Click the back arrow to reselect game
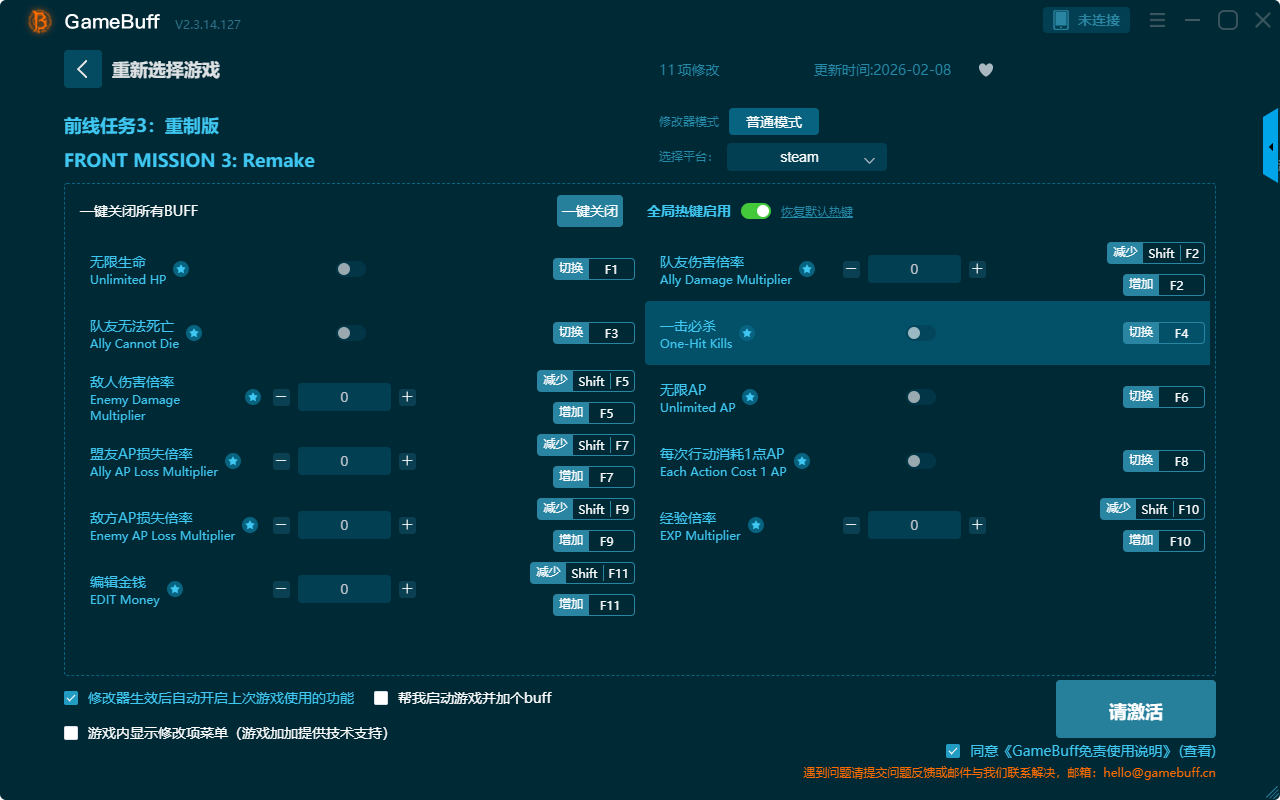1280x800 pixels. 83,69
